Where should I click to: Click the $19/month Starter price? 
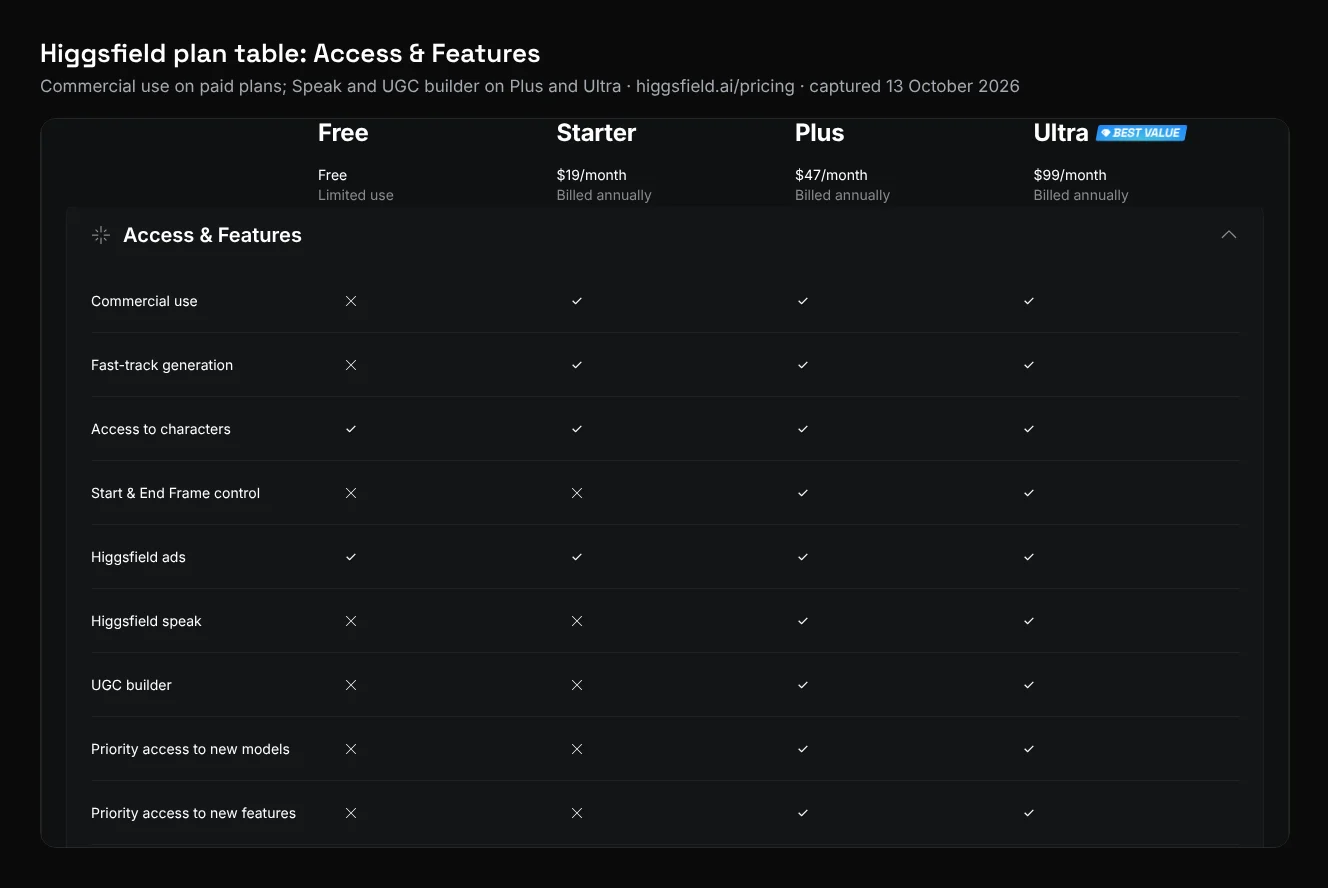tap(592, 175)
